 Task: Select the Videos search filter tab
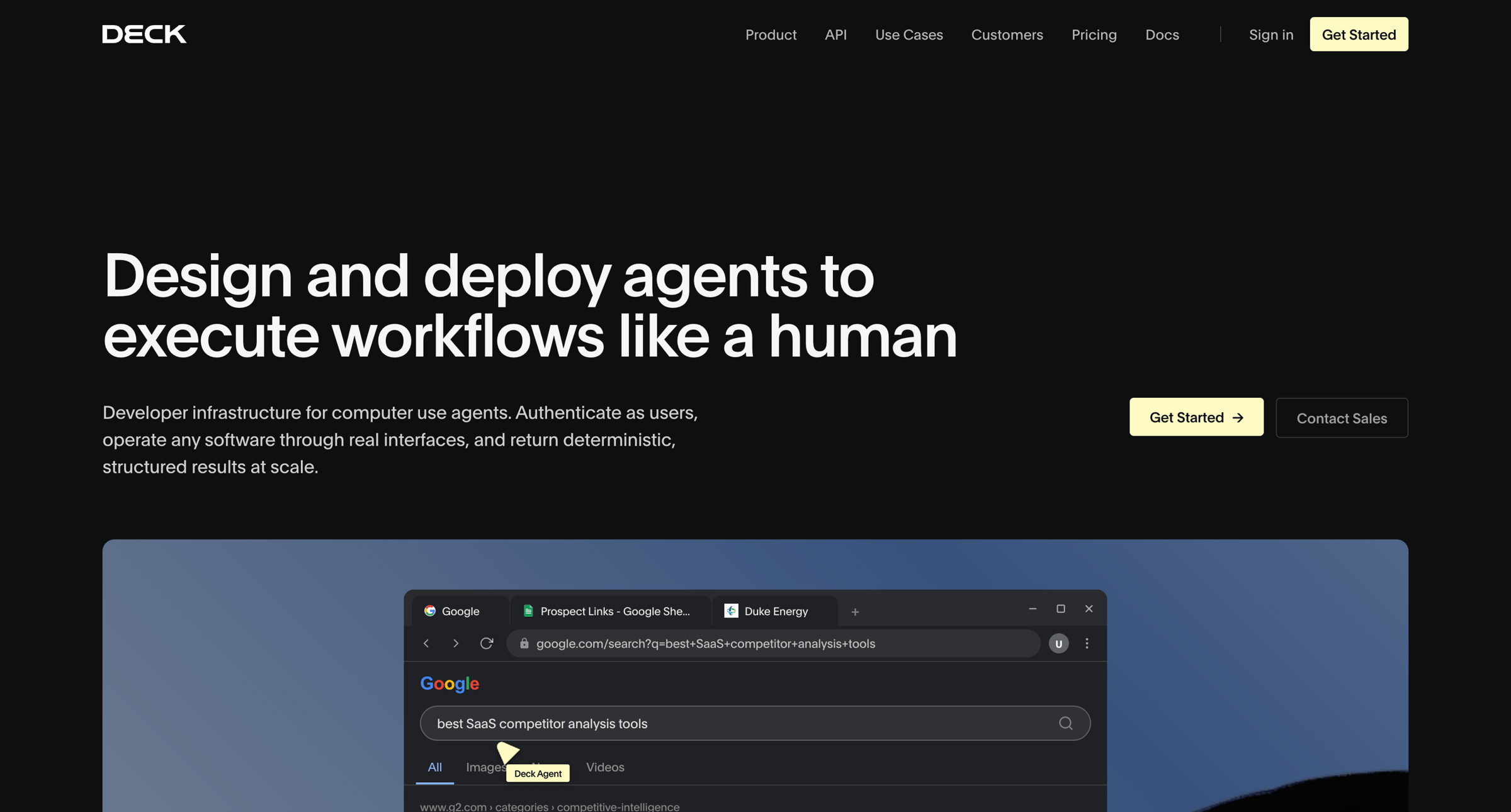605,767
